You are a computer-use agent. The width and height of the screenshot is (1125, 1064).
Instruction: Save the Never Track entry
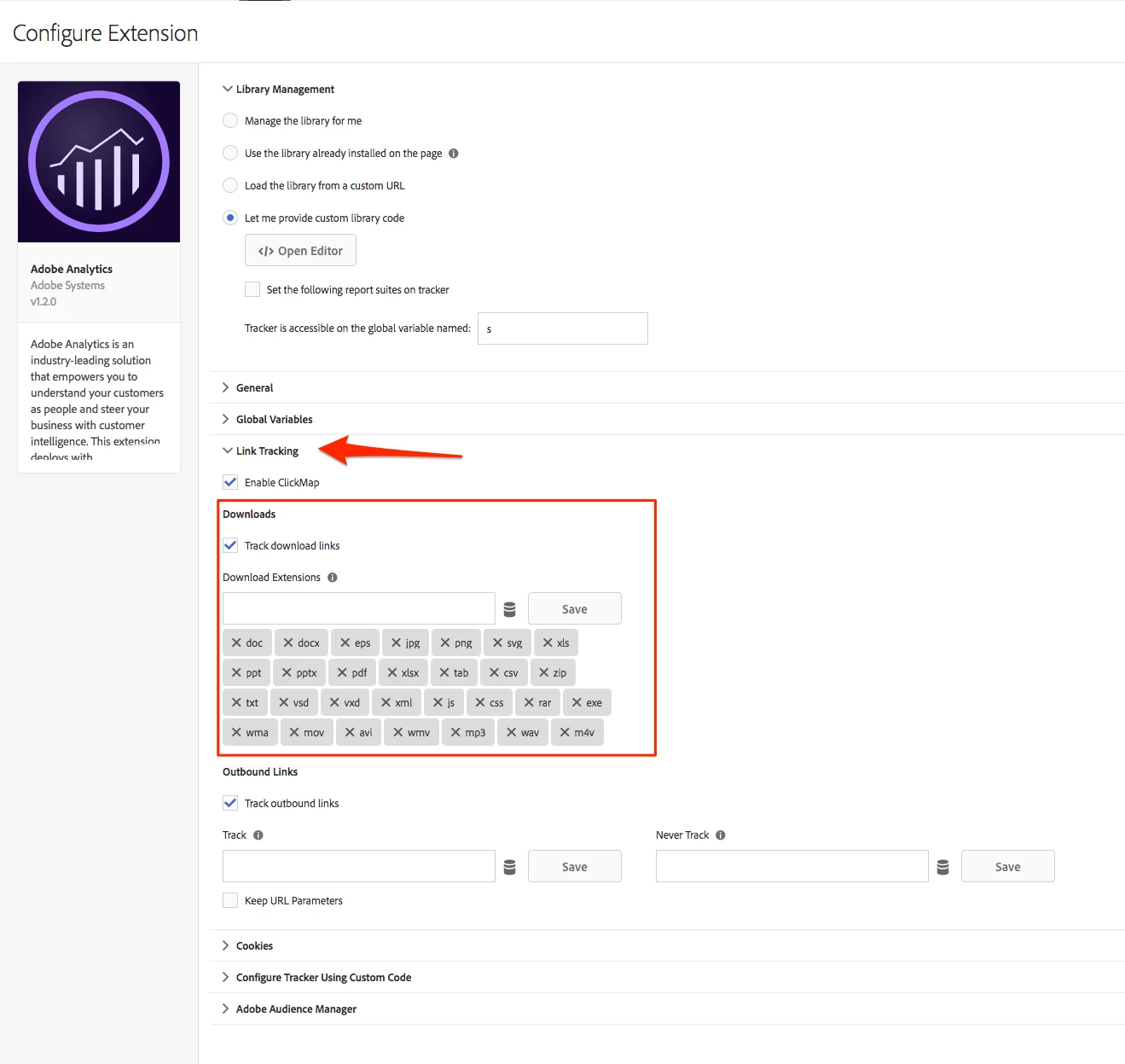1008,867
